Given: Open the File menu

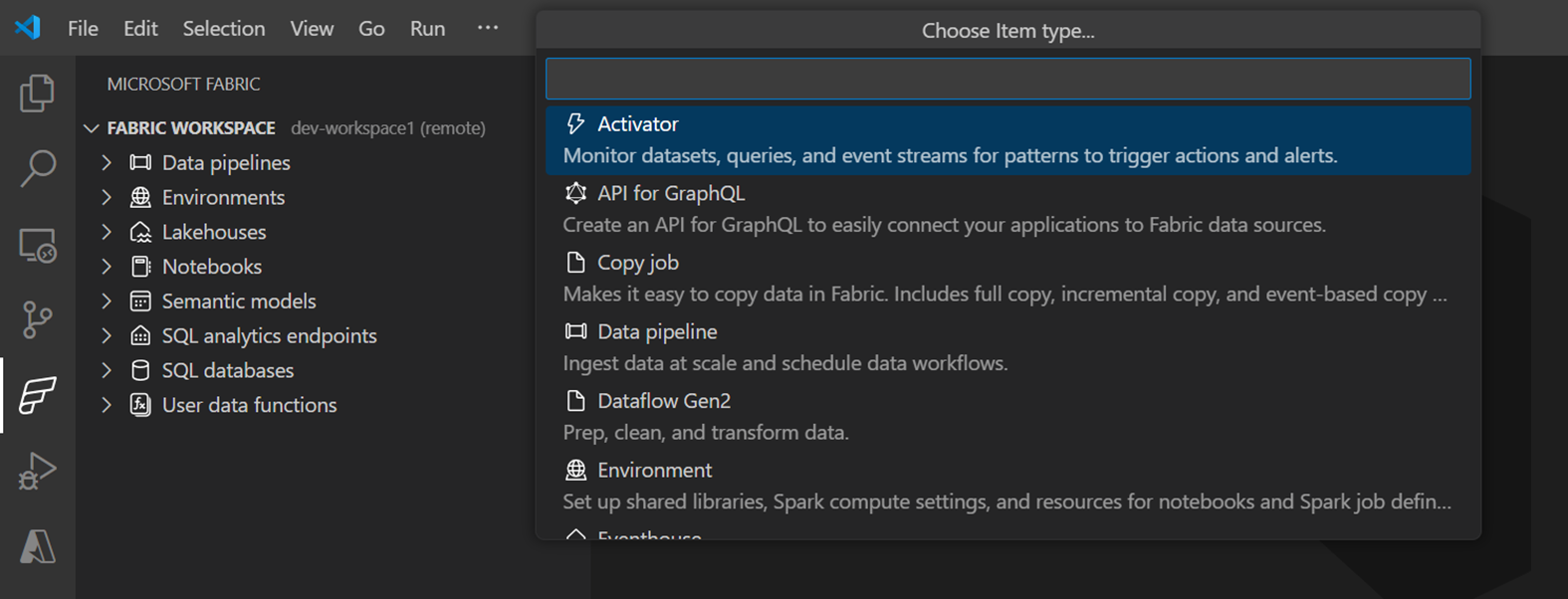Looking at the screenshot, I should (x=83, y=28).
